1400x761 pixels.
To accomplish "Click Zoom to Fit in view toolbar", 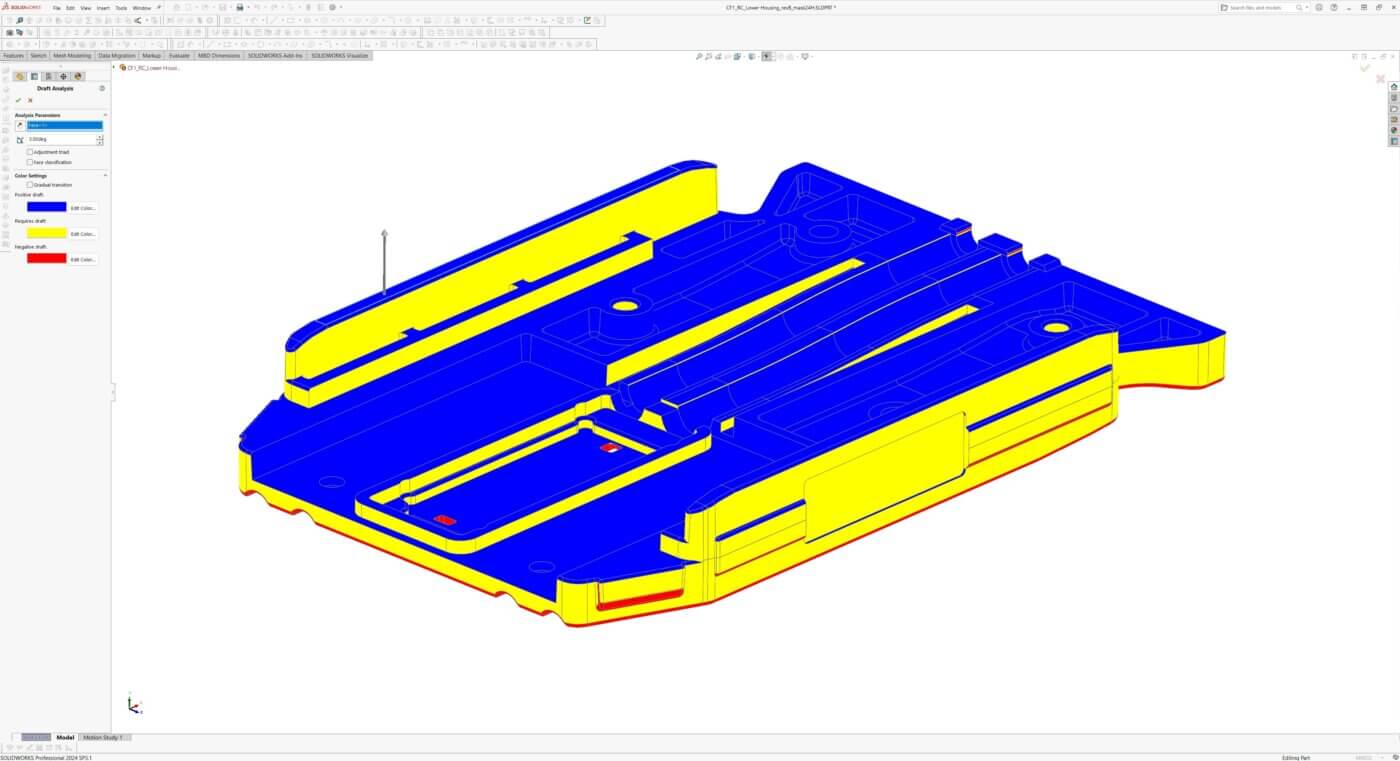I will (x=699, y=56).
